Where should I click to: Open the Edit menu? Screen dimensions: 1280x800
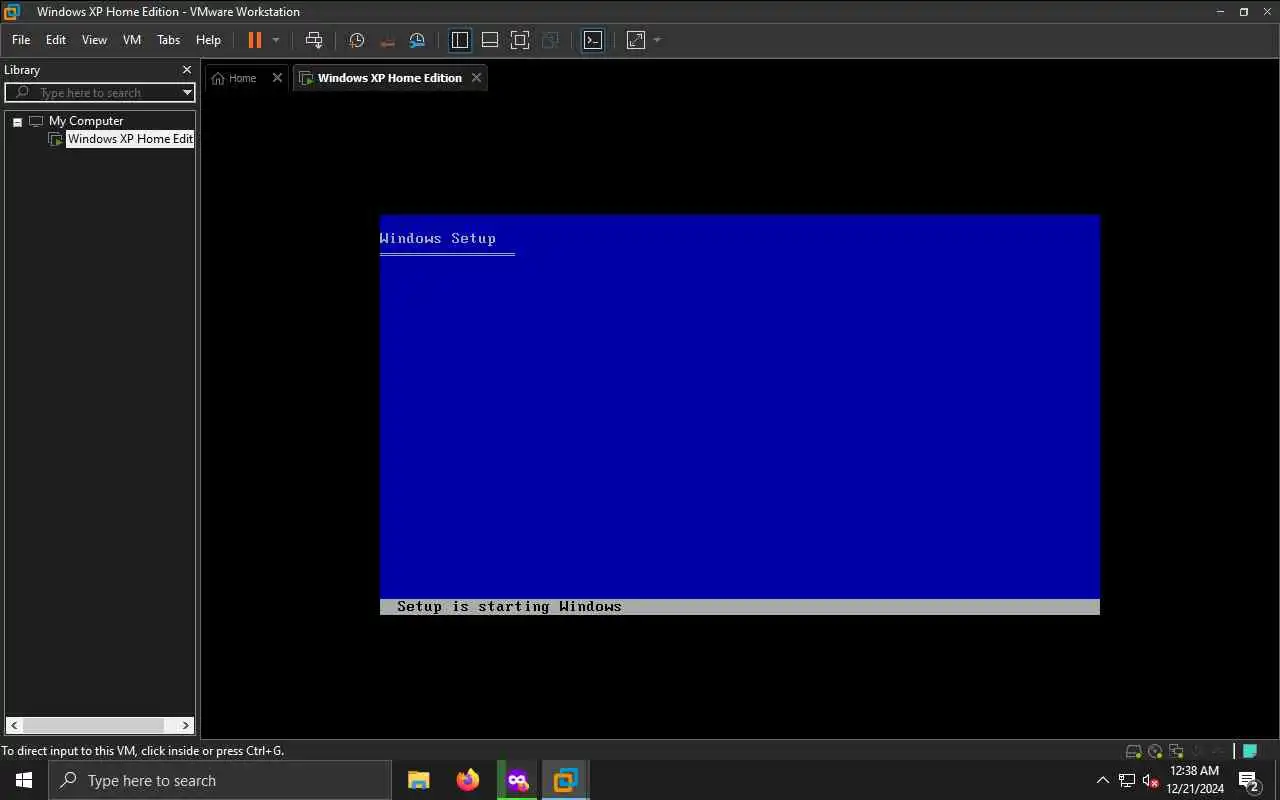56,40
